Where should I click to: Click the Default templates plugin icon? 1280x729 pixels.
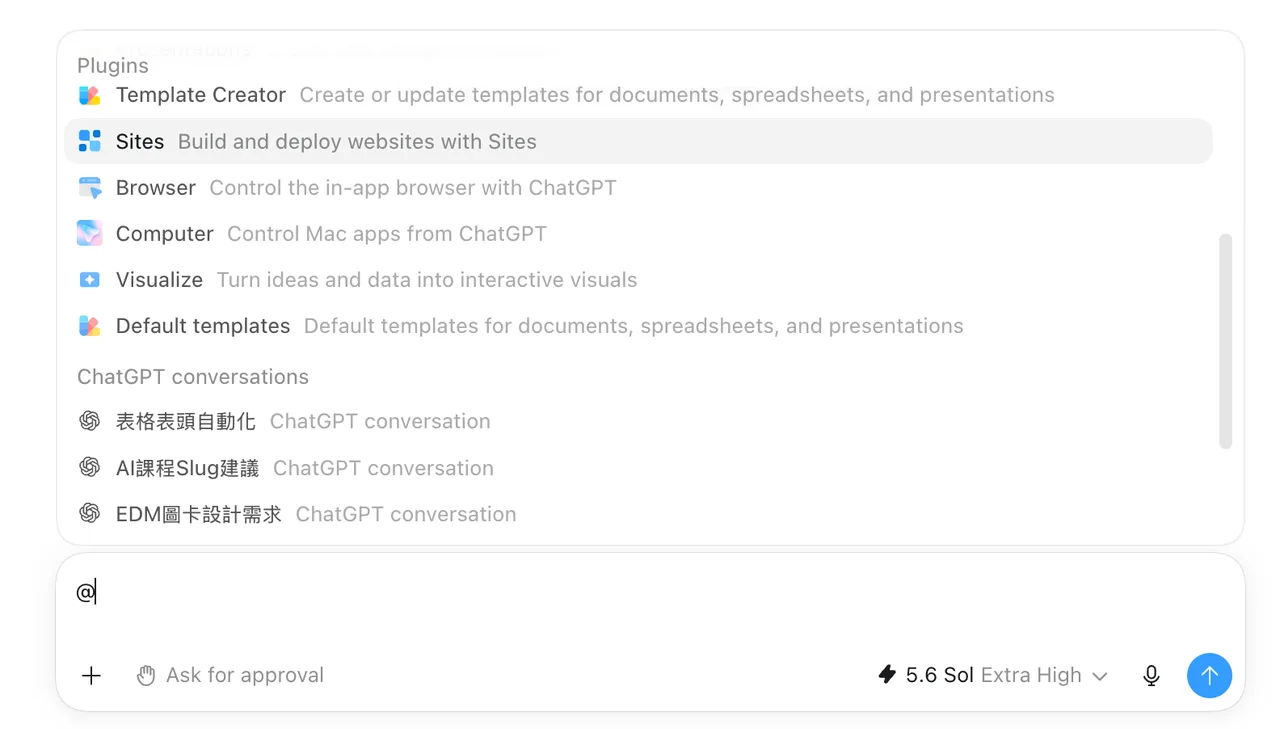coord(90,326)
